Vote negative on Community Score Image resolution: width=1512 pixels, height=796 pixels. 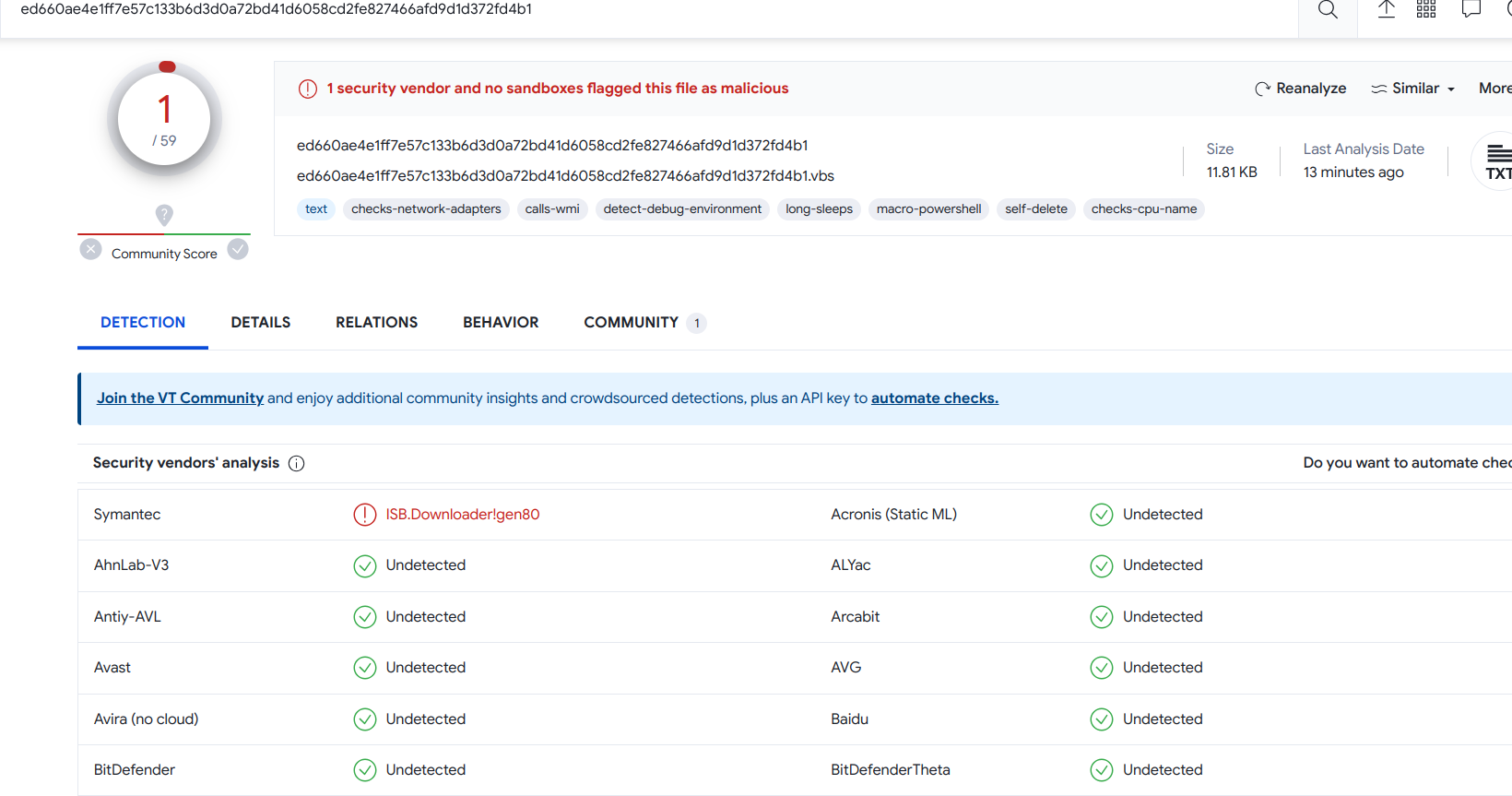[x=90, y=249]
